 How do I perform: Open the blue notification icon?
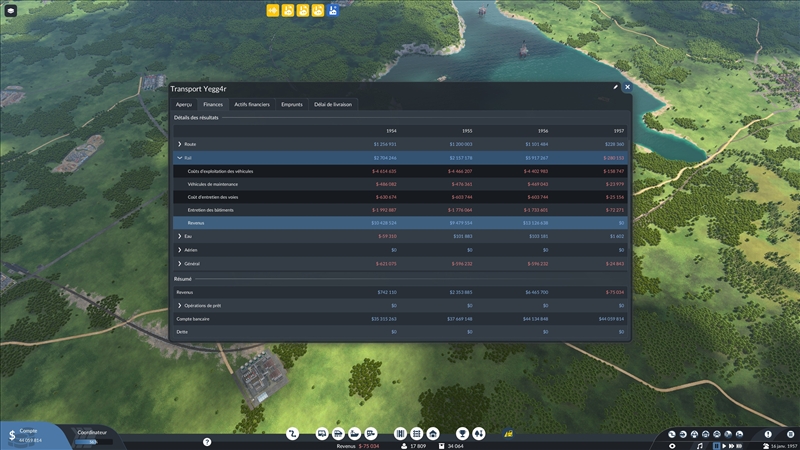(x=333, y=10)
